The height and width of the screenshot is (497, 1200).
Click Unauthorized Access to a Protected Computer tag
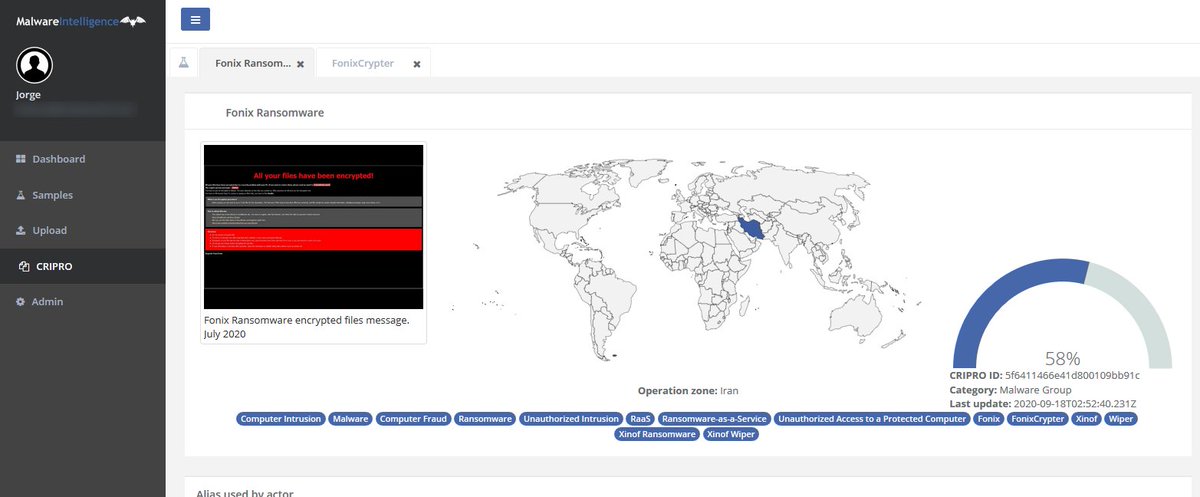872,419
